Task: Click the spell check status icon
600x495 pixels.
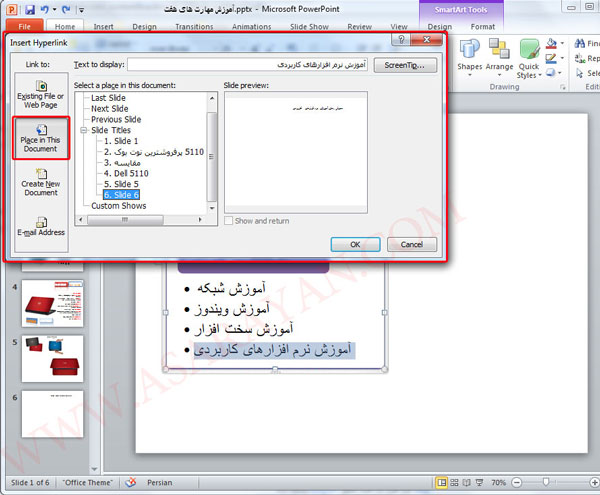Action: tap(129, 483)
